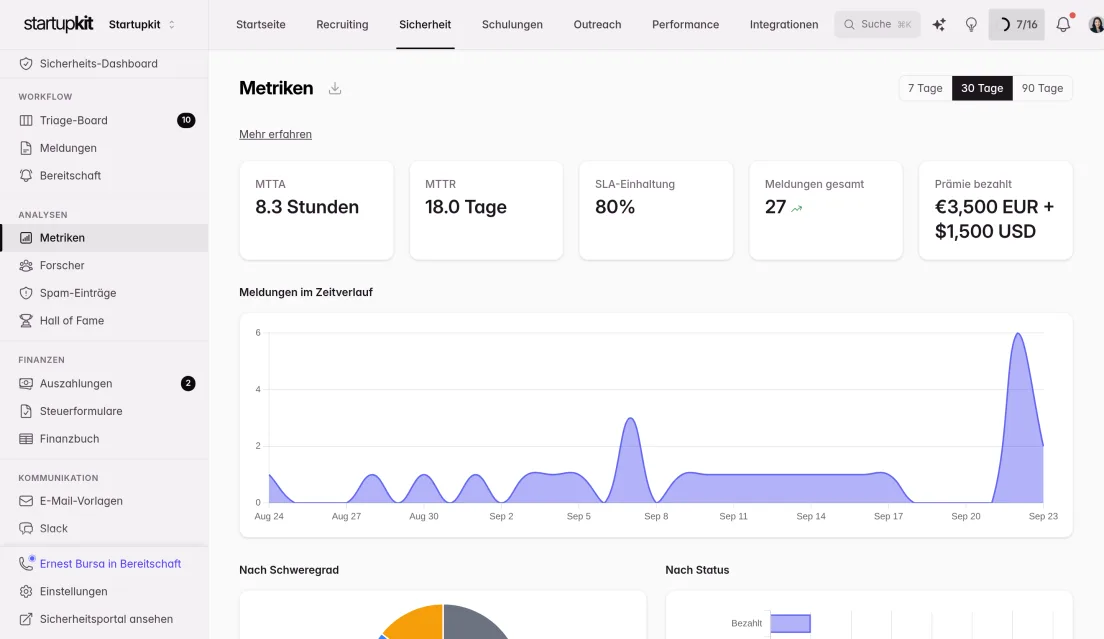Click the trend arrow next to 27
1104x639 pixels.
point(796,208)
